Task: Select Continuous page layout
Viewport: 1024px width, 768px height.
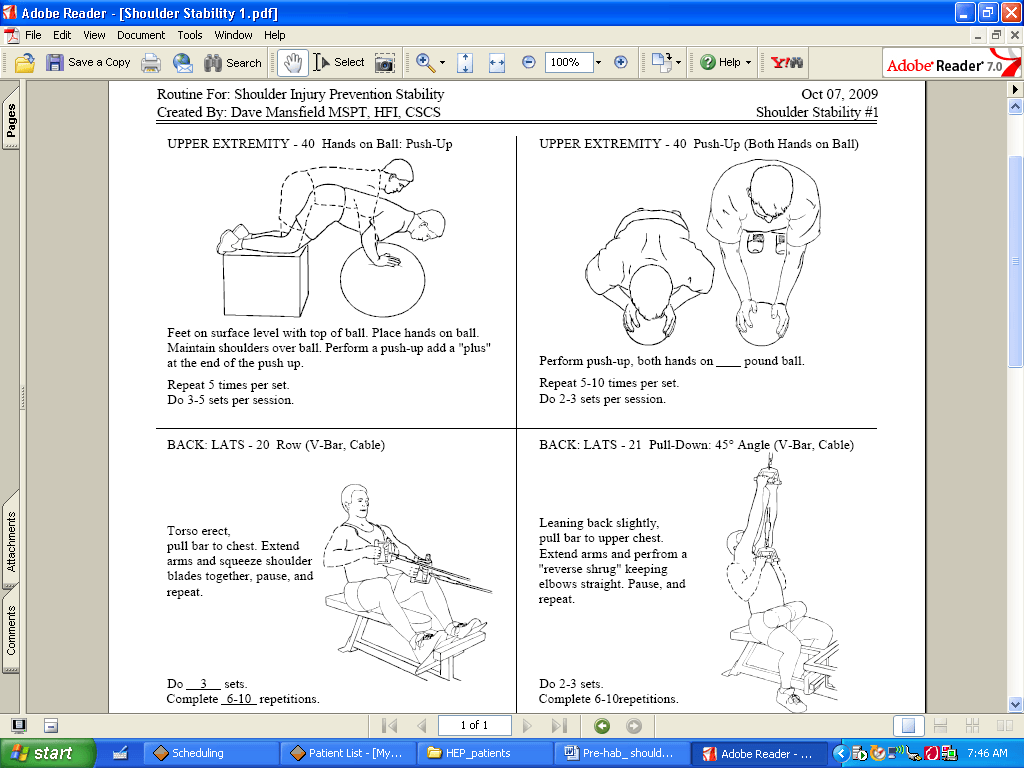Action: 940,726
